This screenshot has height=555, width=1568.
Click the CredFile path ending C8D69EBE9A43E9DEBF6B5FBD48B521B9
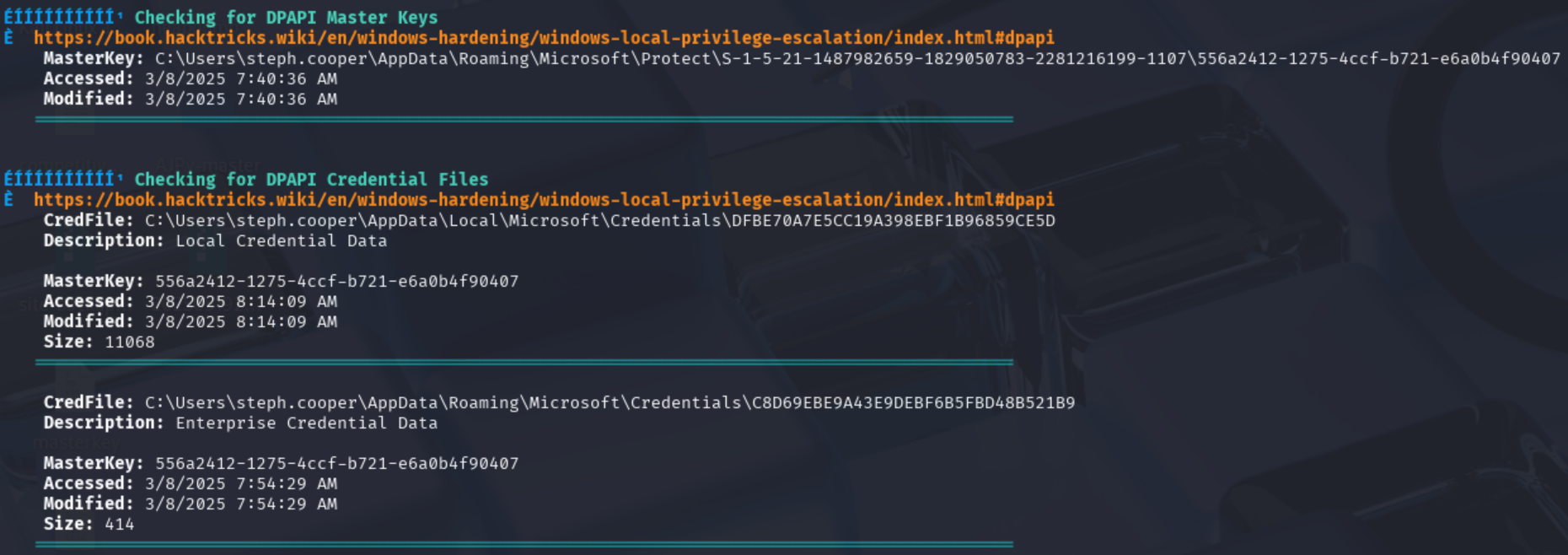click(x=610, y=402)
